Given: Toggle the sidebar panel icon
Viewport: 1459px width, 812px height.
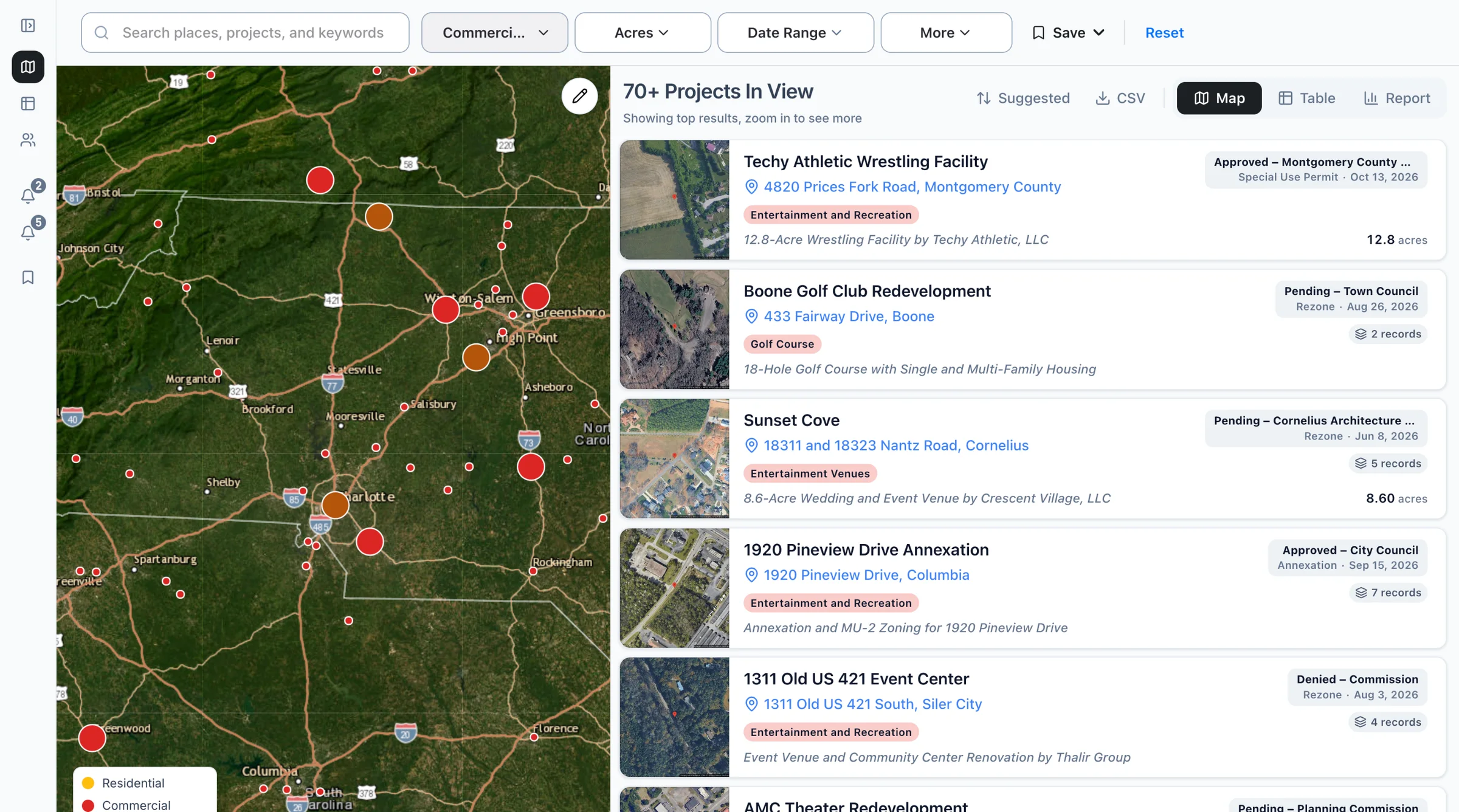Looking at the screenshot, I should 28,26.
